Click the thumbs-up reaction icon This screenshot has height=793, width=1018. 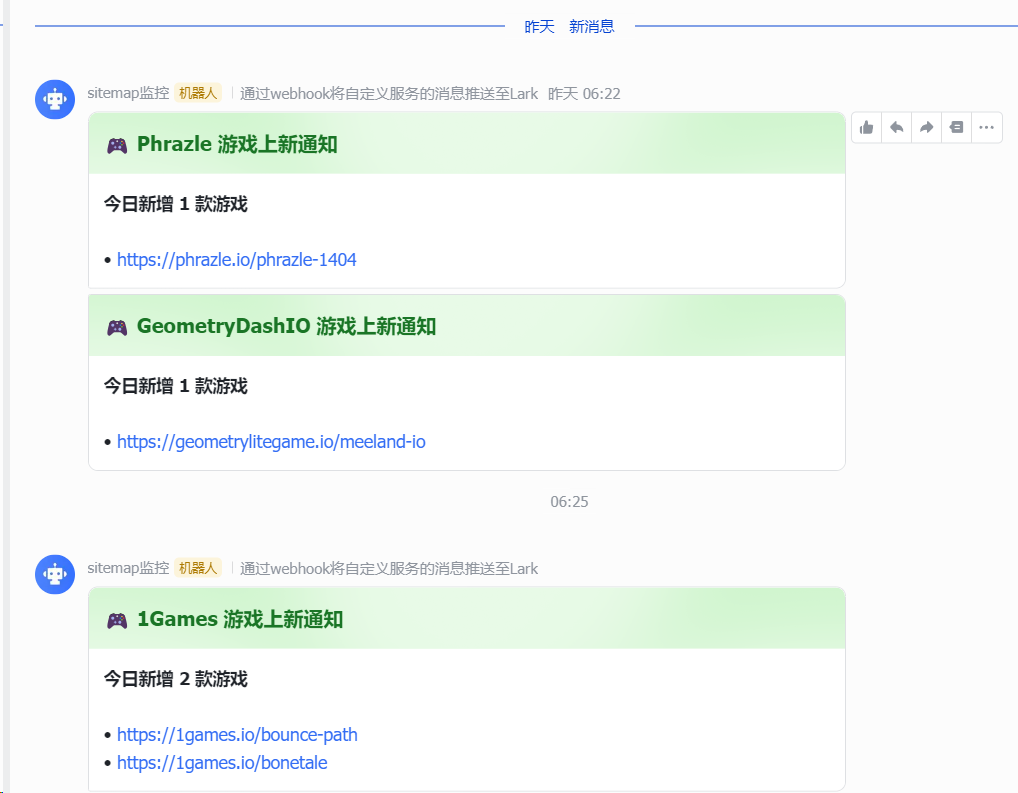pos(866,127)
